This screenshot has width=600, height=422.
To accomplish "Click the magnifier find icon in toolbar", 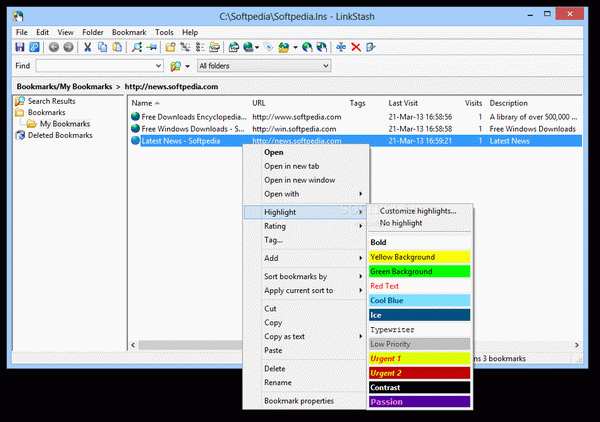I will (137, 47).
